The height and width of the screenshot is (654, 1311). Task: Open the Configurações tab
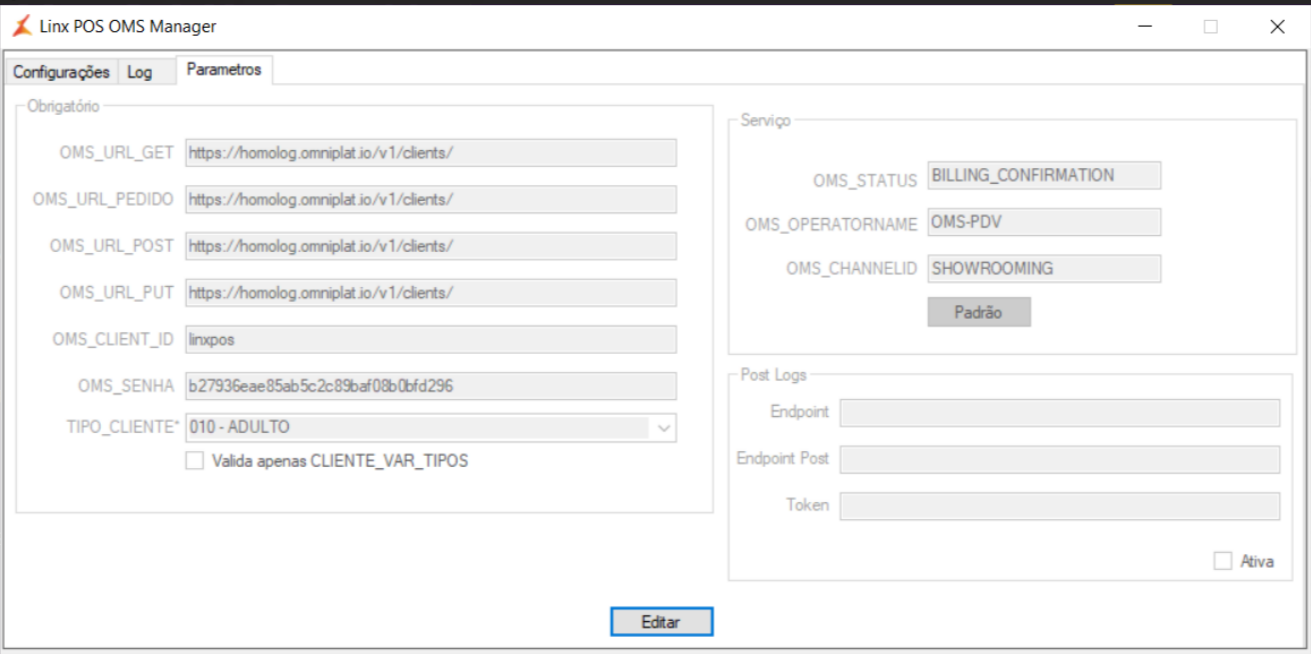point(61,72)
